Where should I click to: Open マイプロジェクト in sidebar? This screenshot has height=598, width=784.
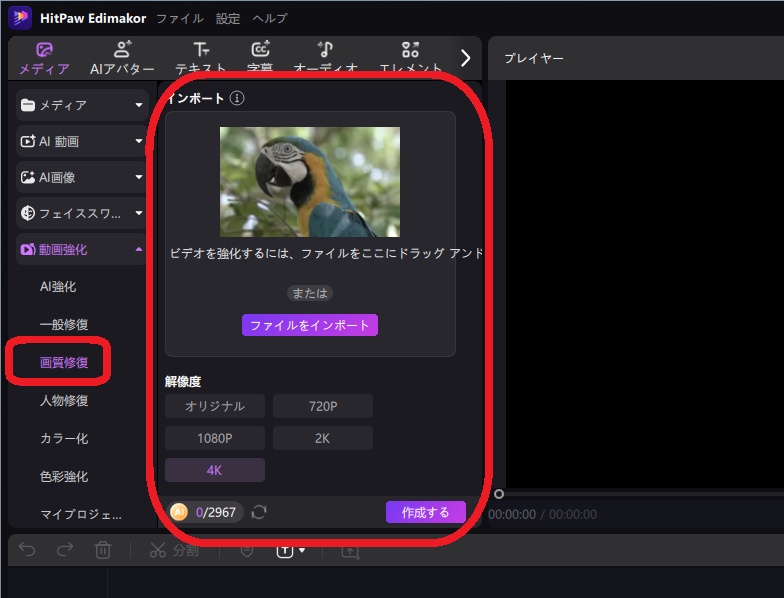81,514
